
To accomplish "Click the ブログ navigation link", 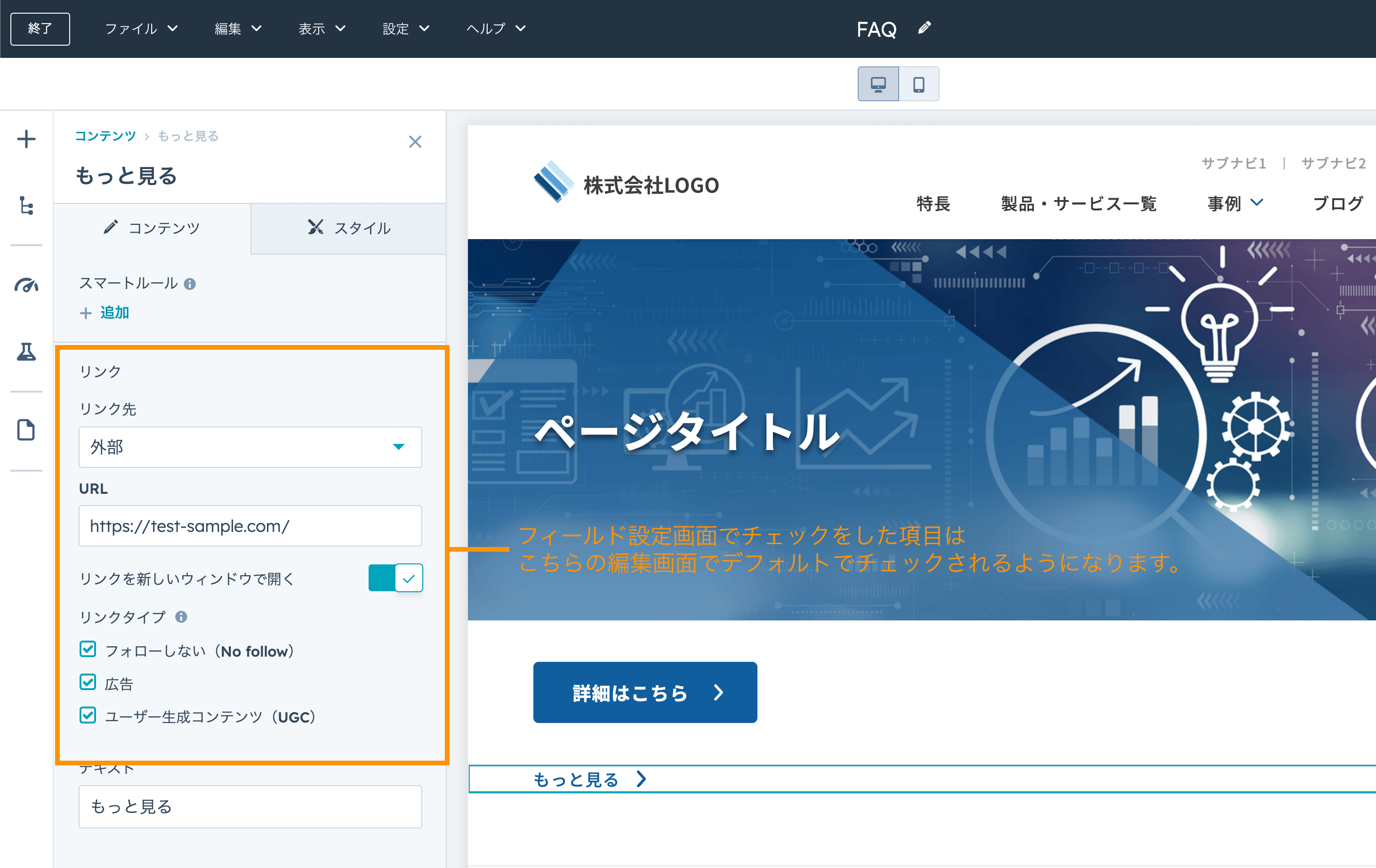I will coord(1338,203).
